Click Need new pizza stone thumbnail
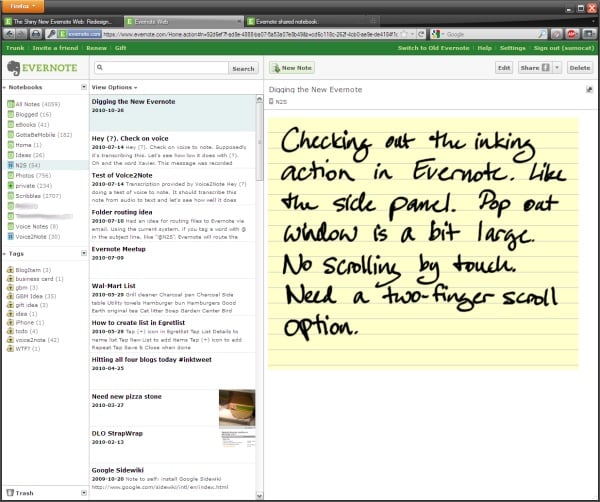This screenshot has height=502, width=600. click(x=237, y=408)
